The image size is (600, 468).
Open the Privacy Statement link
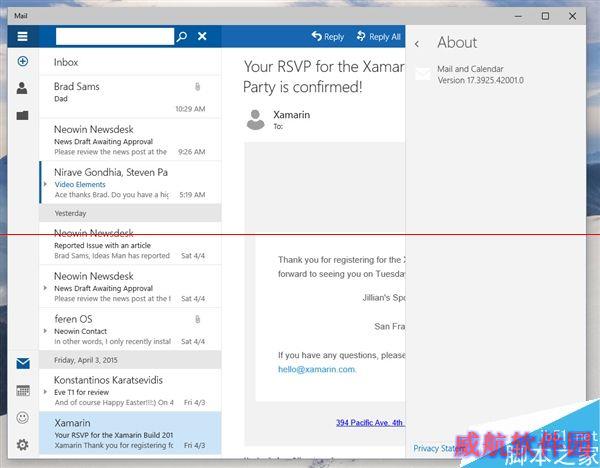coord(437,448)
